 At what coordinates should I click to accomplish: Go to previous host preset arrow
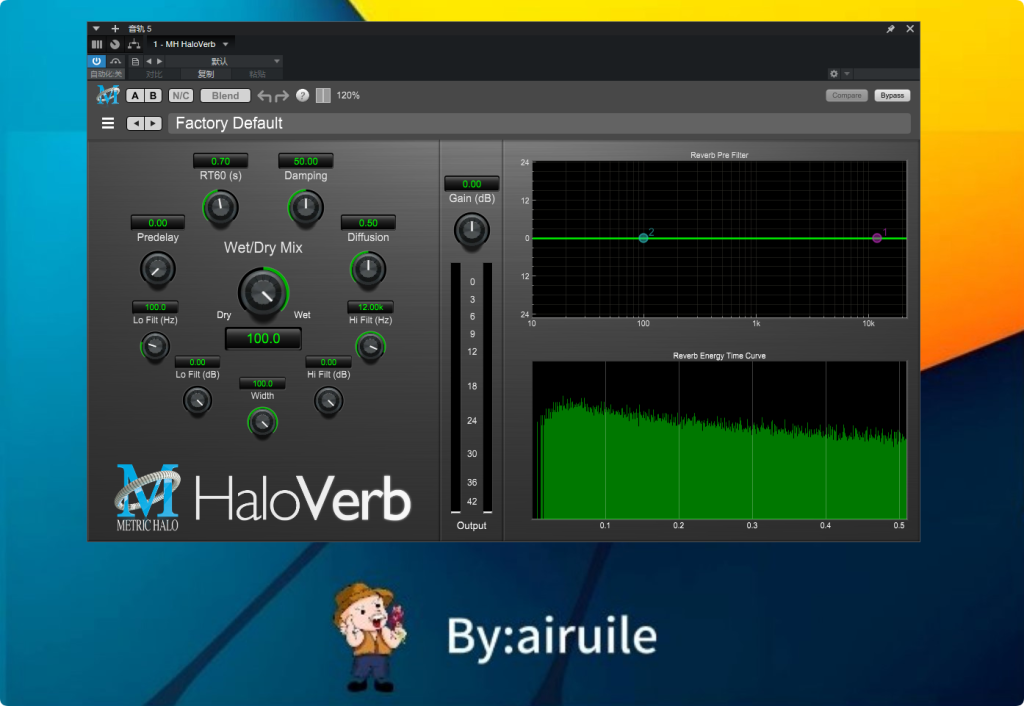149,61
